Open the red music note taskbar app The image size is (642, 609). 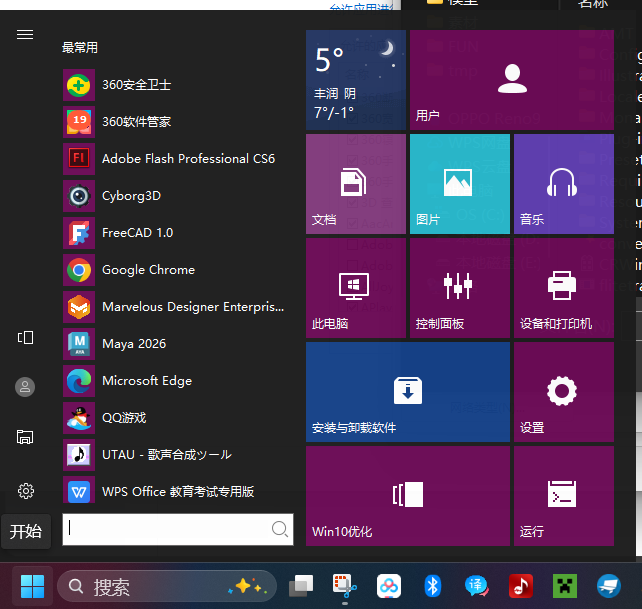(x=521, y=586)
